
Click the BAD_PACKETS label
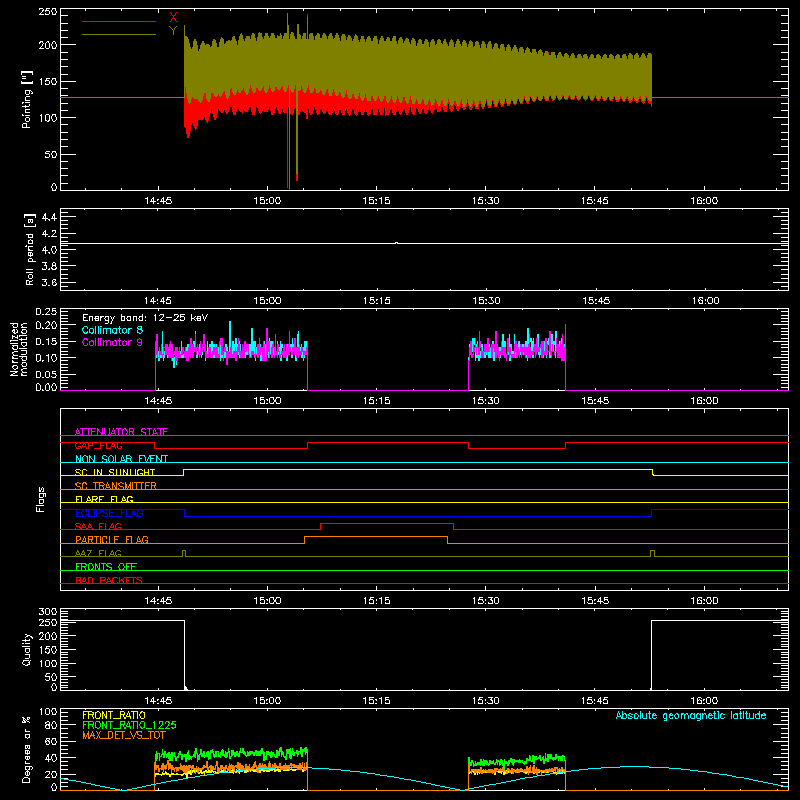(109, 580)
